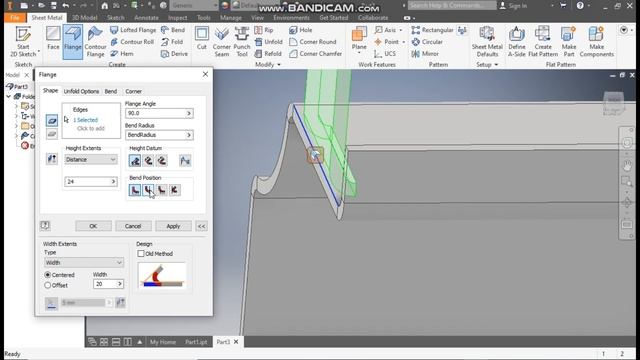Choose first Height Datum option
The image size is (640, 360).
(x=135, y=160)
